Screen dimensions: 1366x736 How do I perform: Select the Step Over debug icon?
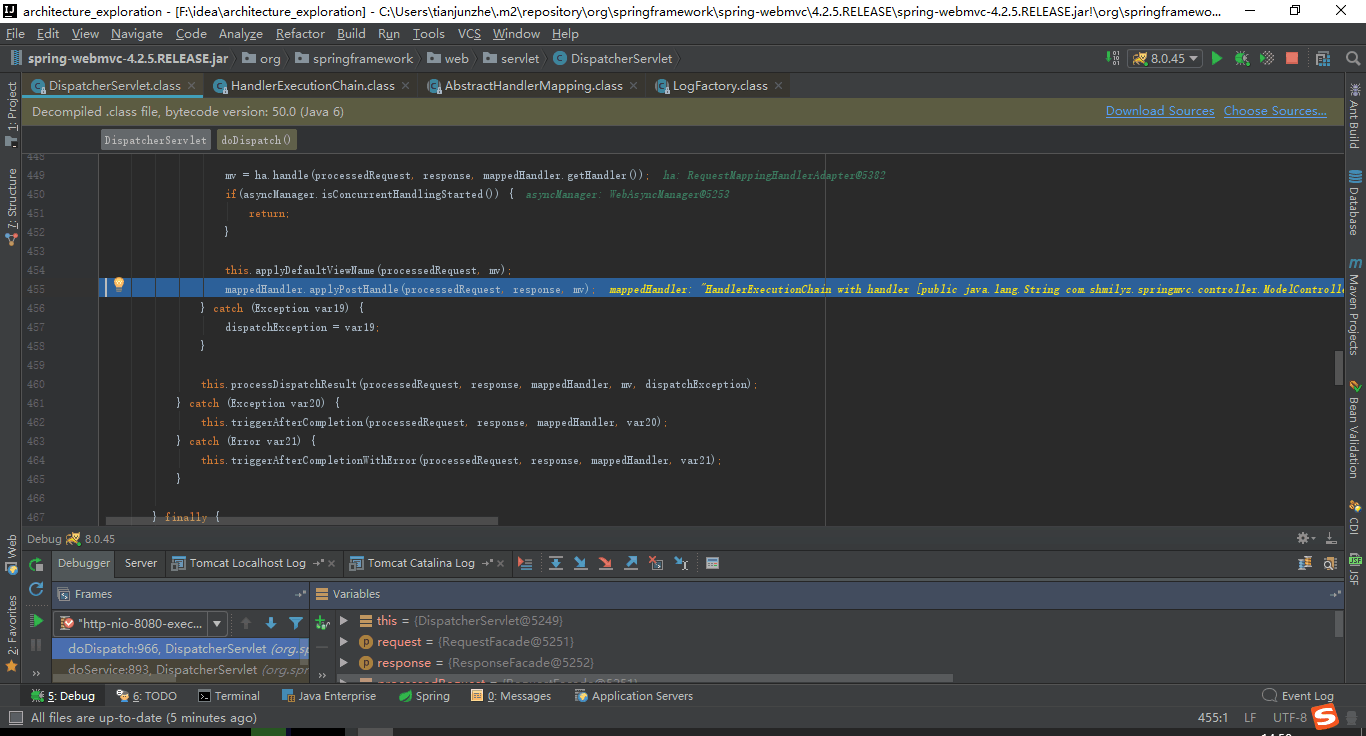[x=556, y=563]
